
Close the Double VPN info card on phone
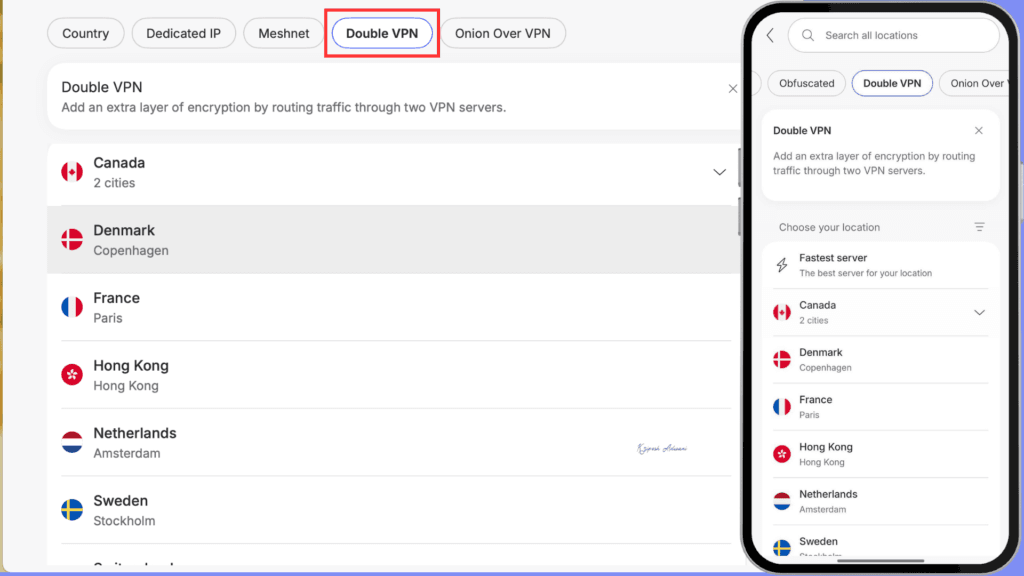978,131
